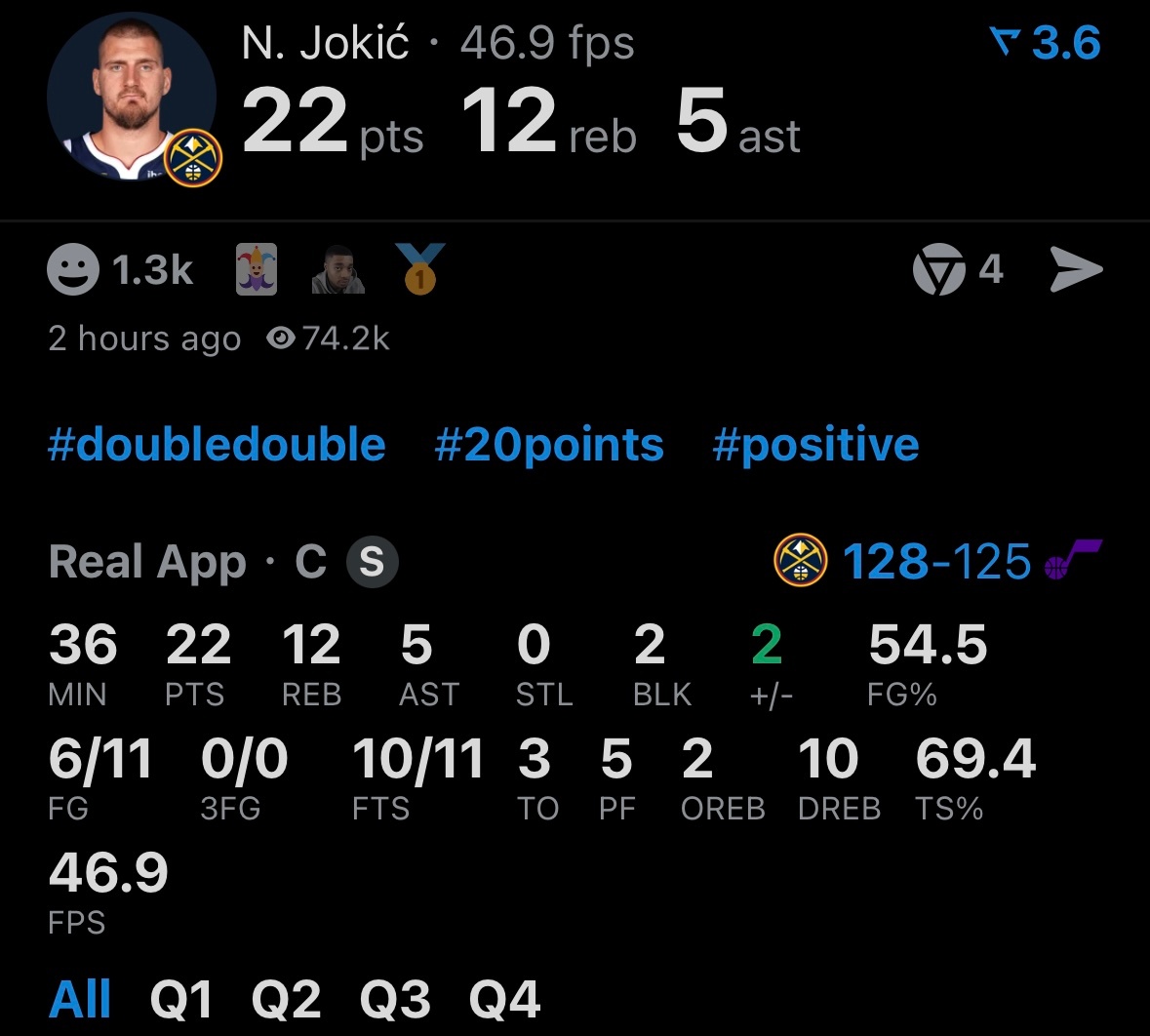Tap the user avatar reaction thumbnail
Viewport: 1150px width, 1036px height.
click(338, 269)
